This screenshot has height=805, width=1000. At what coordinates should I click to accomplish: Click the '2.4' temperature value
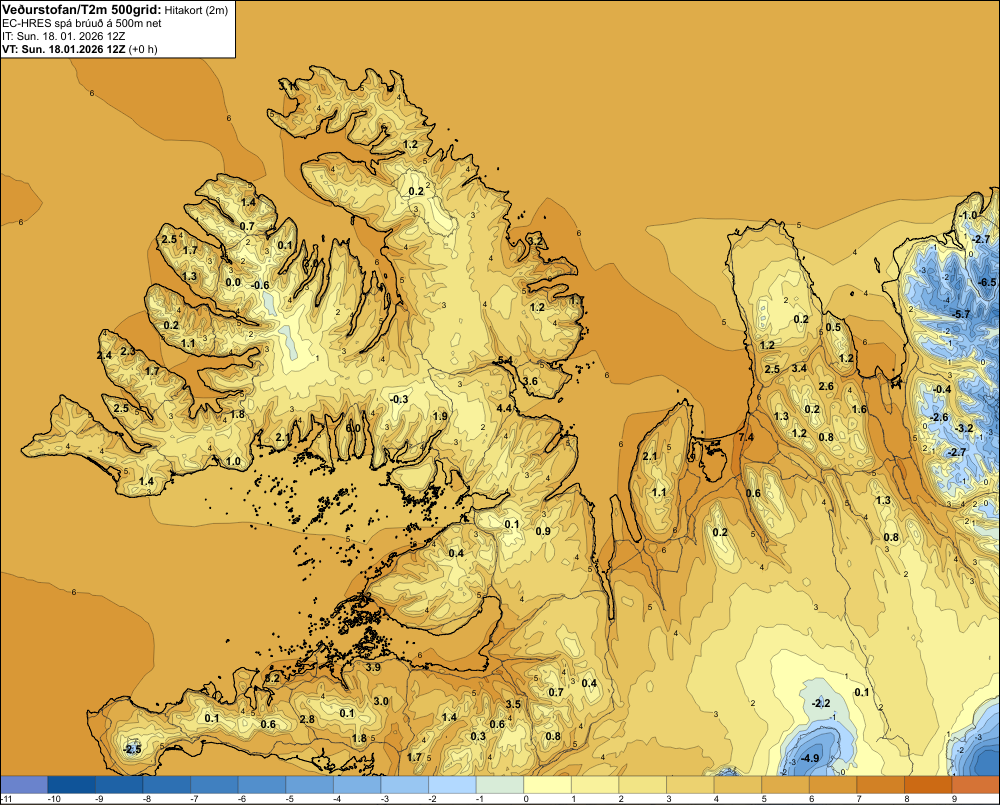point(104,355)
